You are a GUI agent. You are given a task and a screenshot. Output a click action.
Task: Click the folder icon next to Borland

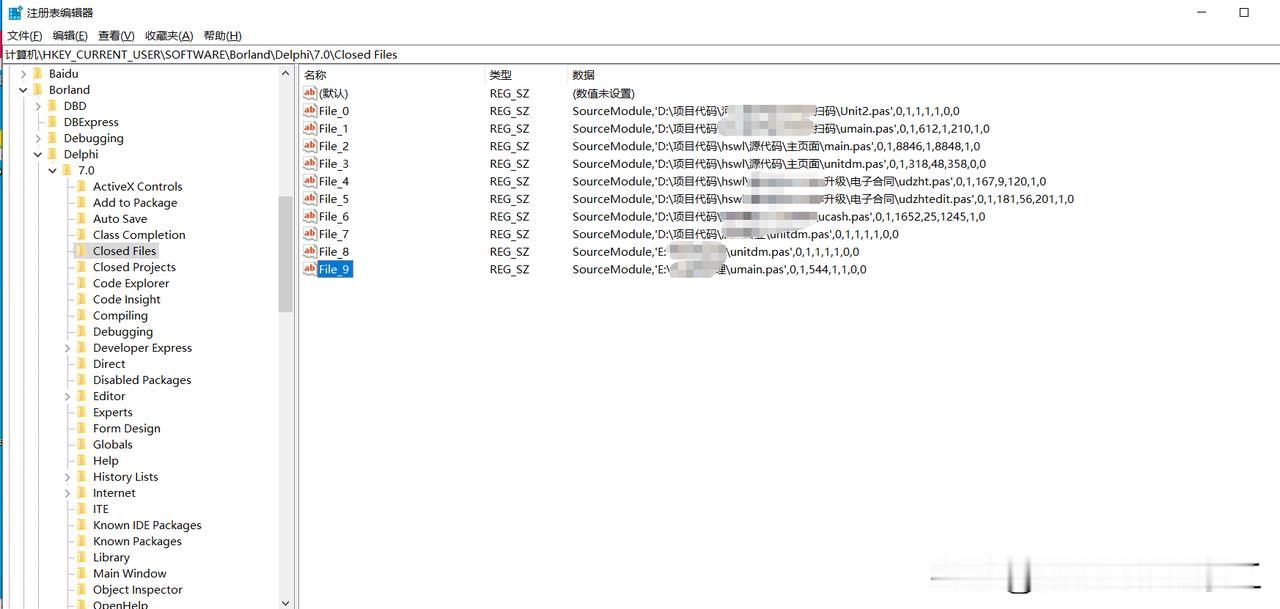click(37, 89)
